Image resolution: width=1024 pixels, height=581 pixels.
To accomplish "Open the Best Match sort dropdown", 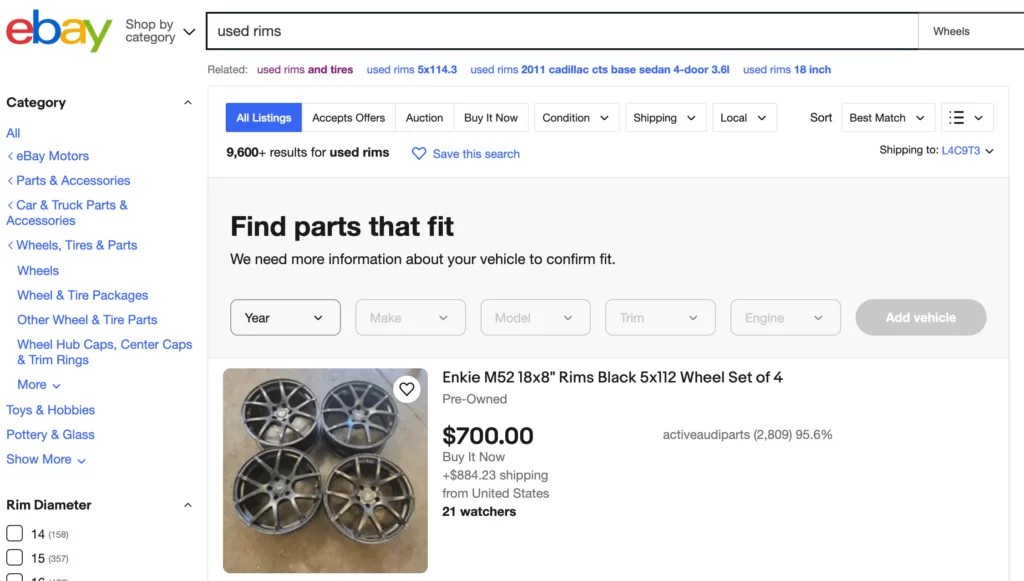I will [888, 118].
